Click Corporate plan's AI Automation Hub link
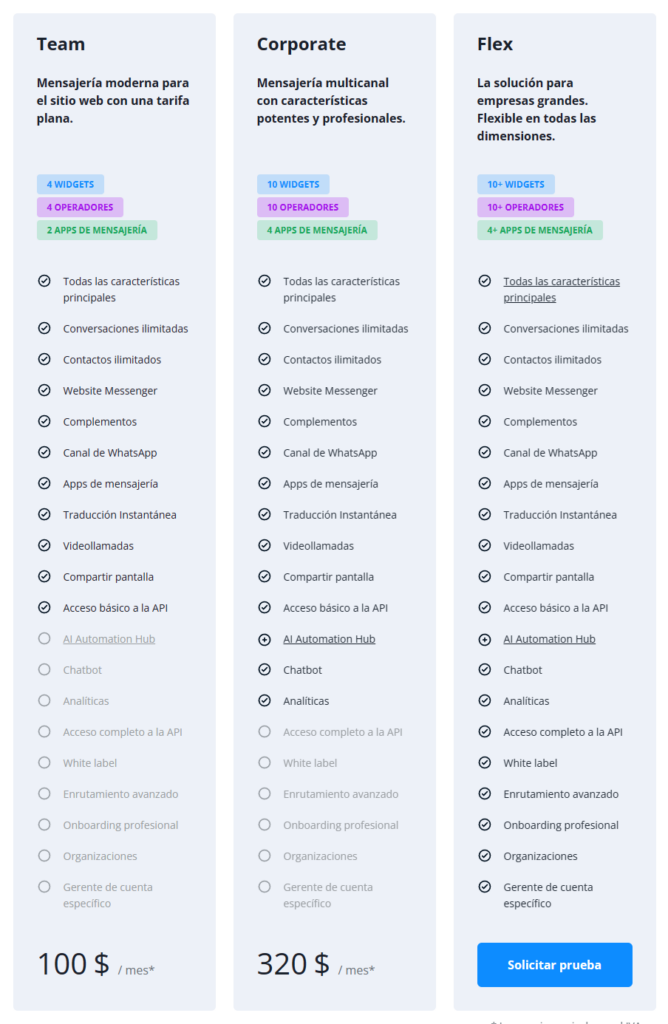The image size is (668, 1024). [329, 639]
